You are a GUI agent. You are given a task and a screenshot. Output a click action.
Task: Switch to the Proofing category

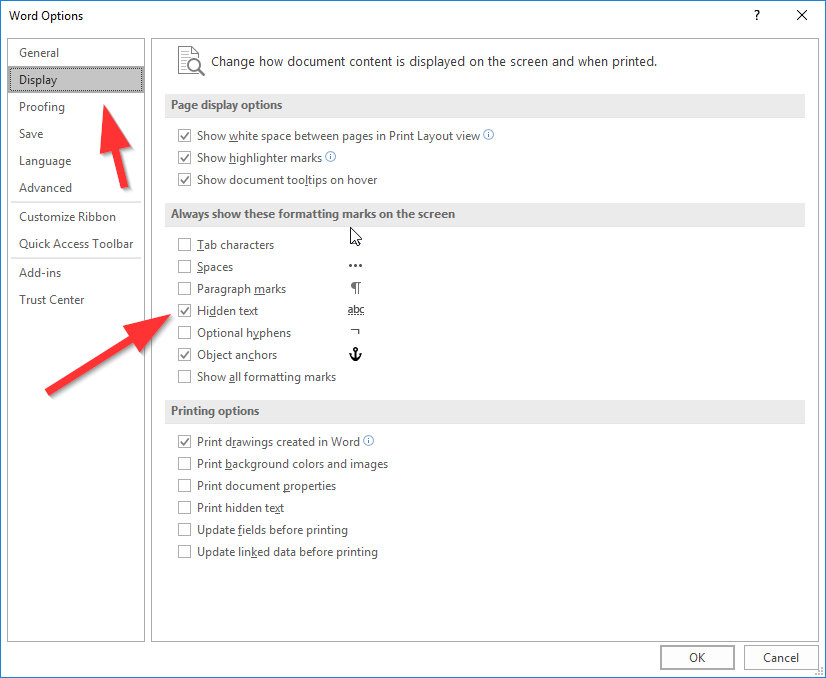point(76,107)
